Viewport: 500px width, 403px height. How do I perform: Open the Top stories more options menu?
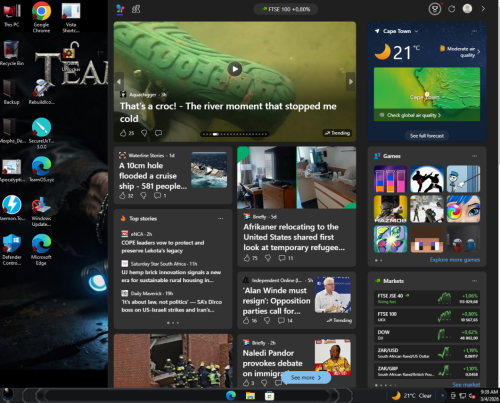tap(221, 219)
